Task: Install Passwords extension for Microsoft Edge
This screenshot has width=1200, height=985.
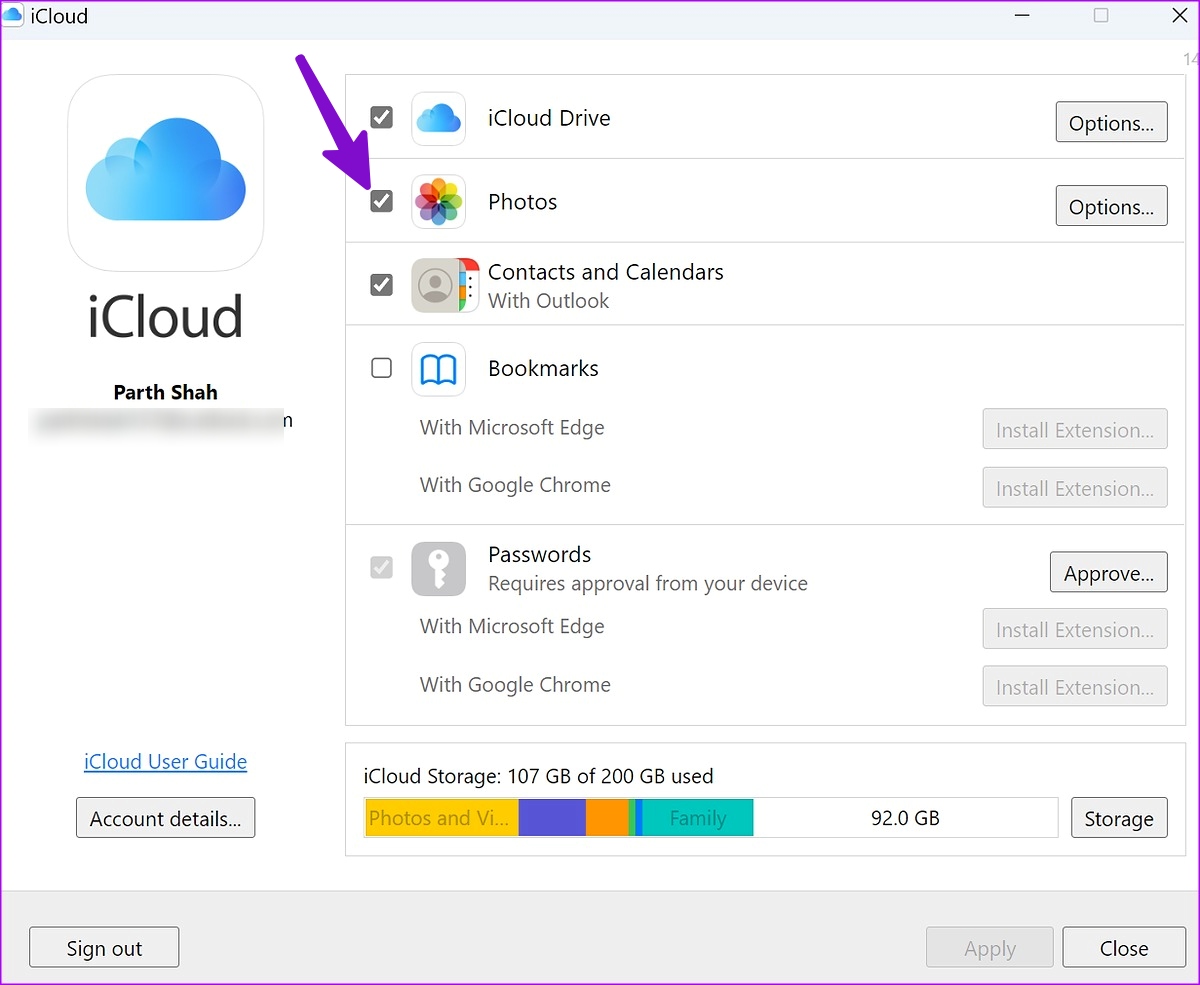Action: (1075, 629)
